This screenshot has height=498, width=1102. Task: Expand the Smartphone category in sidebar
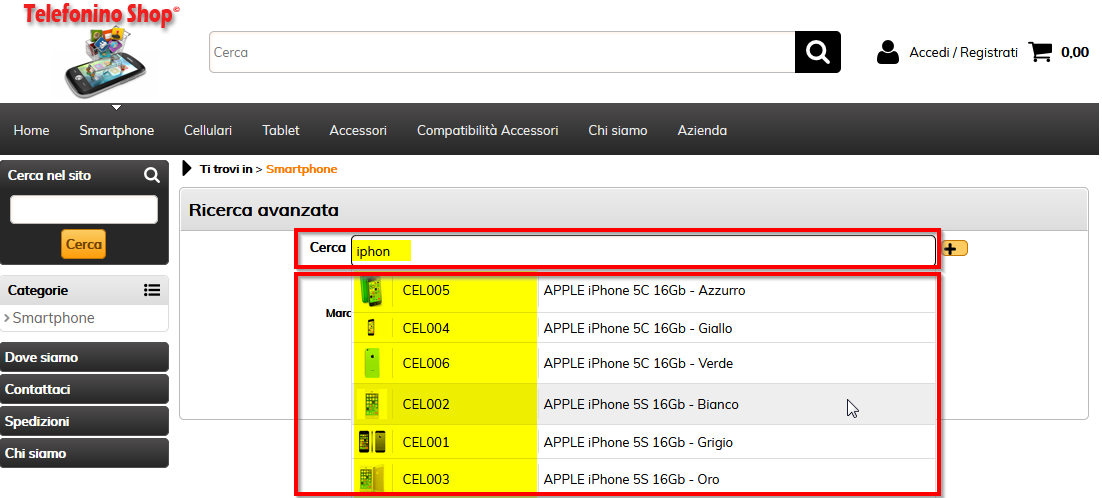(53, 317)
